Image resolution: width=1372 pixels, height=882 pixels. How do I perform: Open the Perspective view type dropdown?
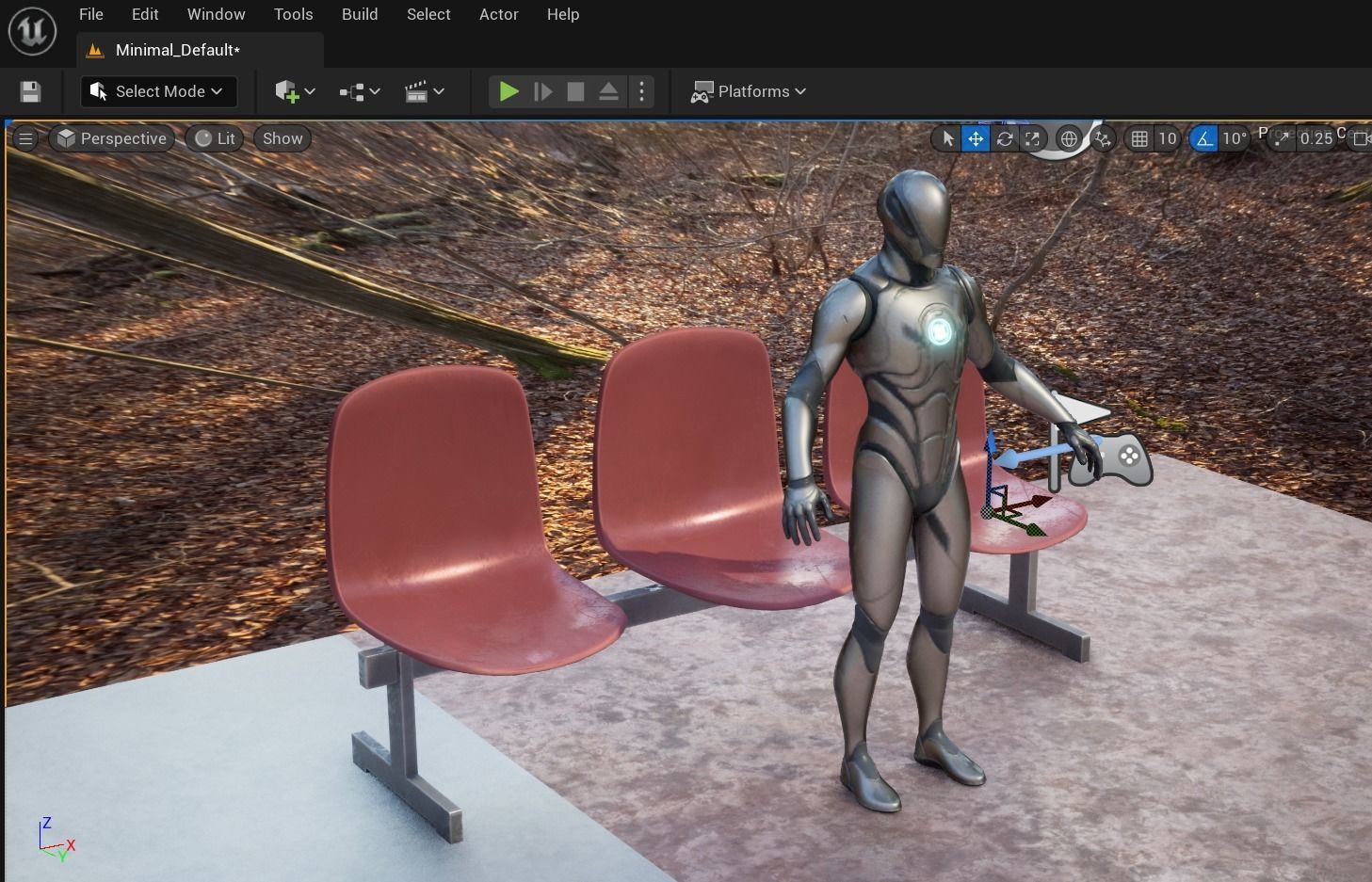pyautogui.click(x=111, y=138)
